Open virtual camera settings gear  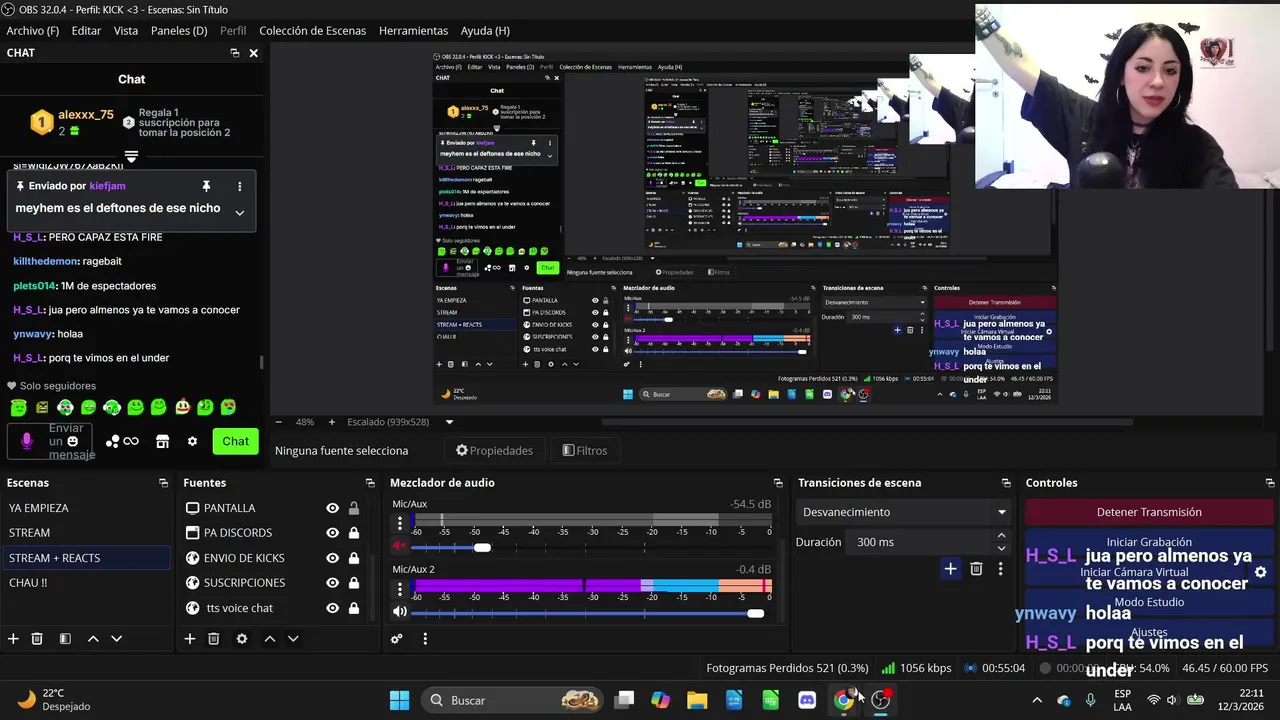tap(1260, 573)
